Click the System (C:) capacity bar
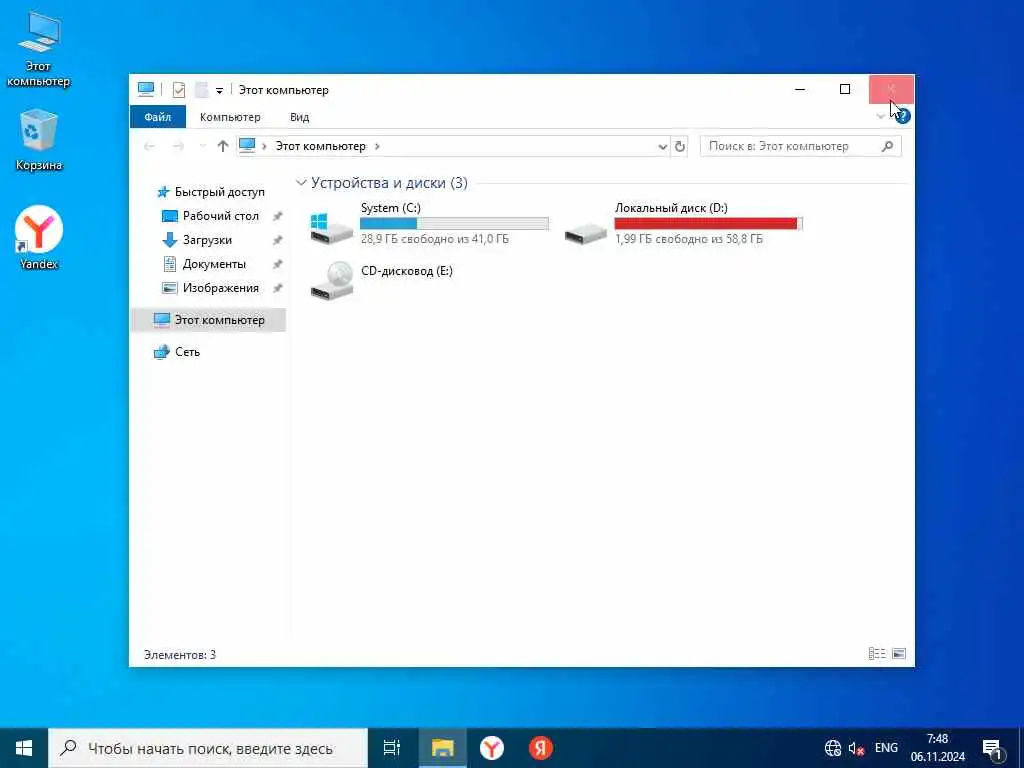This screenshot has width=1024, height=768. 455,224
